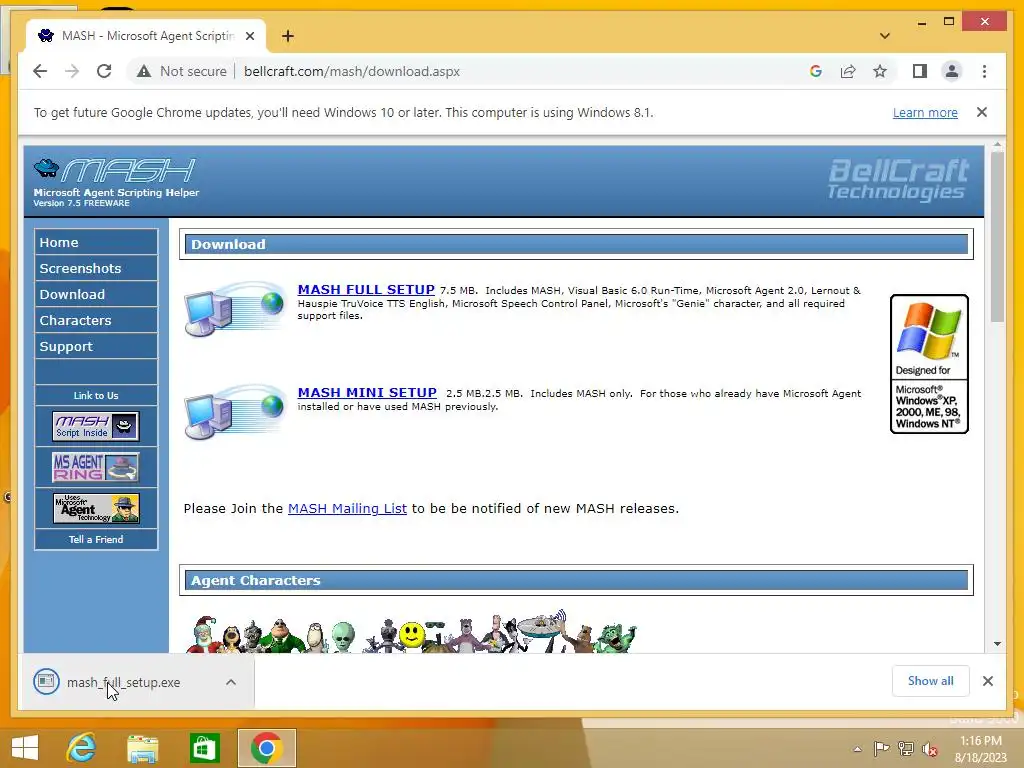Open Chrome side panel
Image resolution: width=1024 pixels, height=768 pixels.
coord(920,71)
